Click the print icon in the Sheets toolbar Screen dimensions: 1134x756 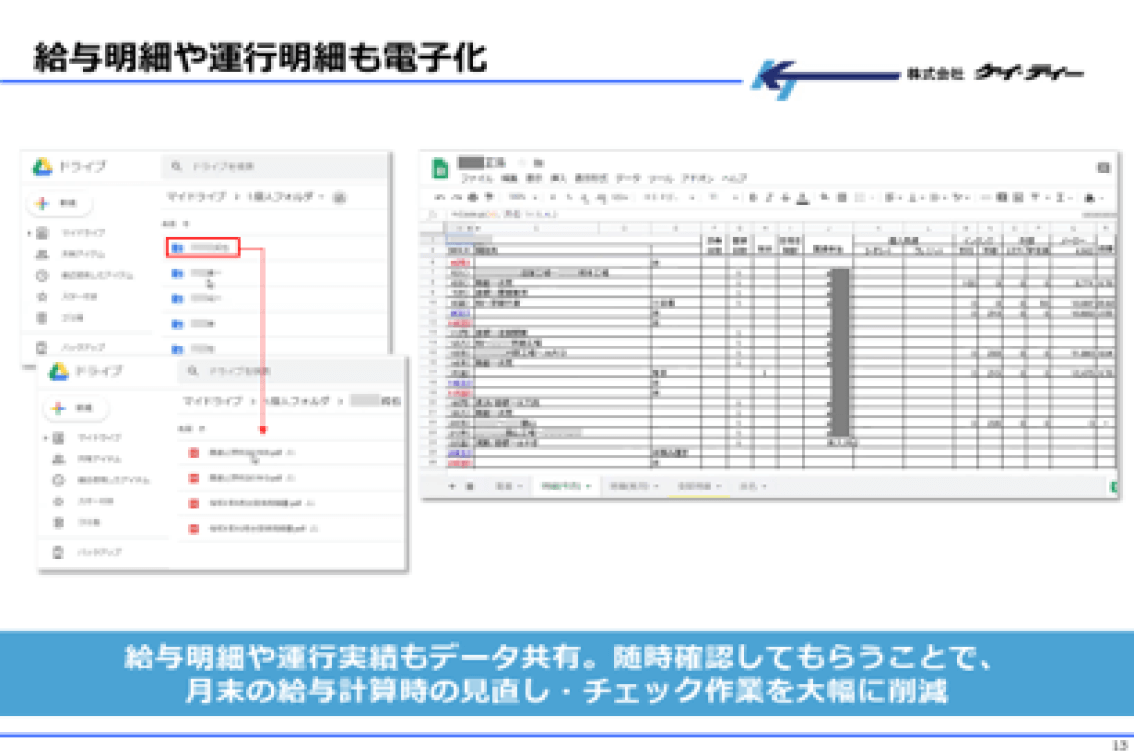470,197
